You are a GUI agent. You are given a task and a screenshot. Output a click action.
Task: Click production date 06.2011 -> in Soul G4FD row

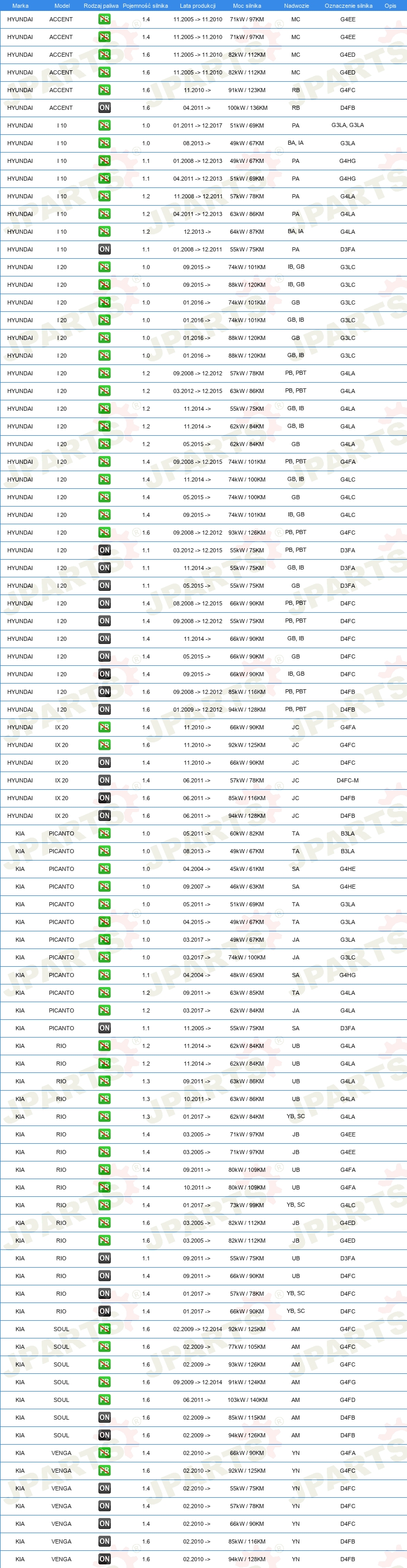[x=197, y=1400]
